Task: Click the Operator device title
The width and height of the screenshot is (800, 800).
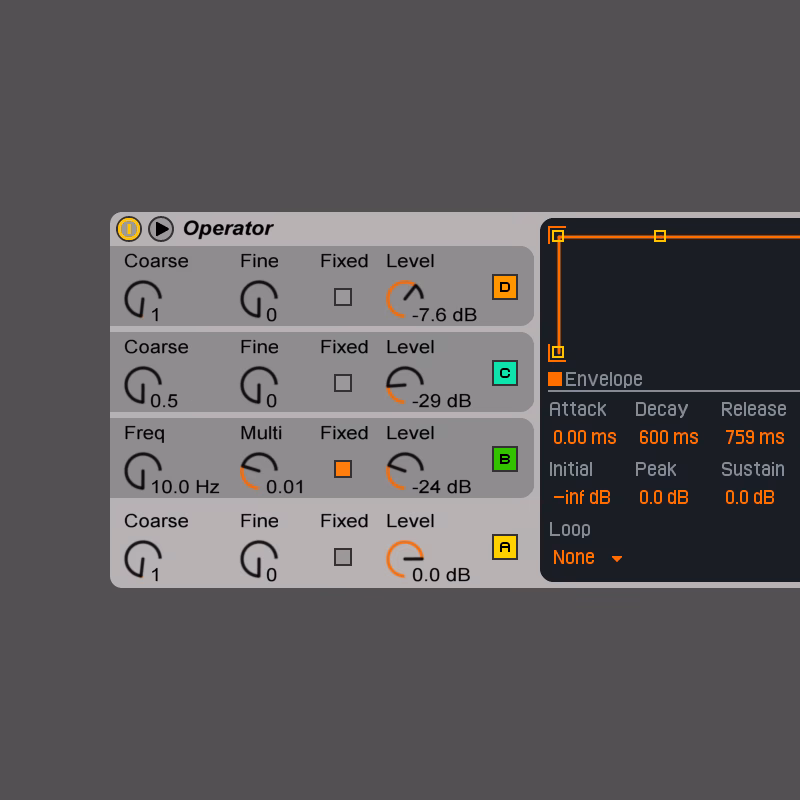Action: tap(228, 228)
